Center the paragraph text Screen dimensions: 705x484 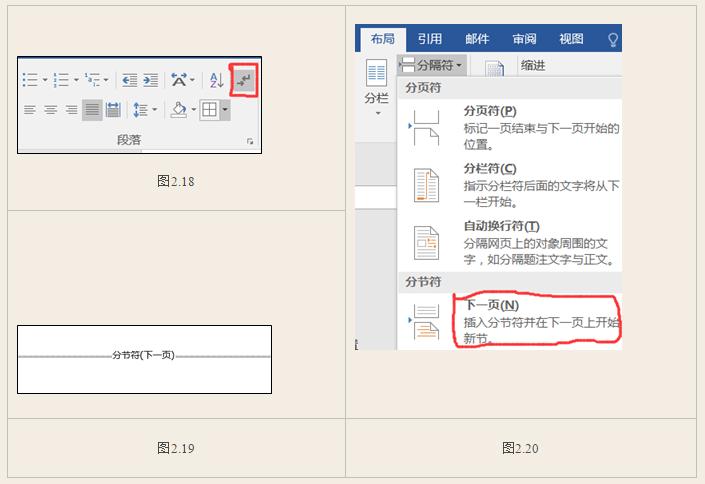click(x=50, y=109)
